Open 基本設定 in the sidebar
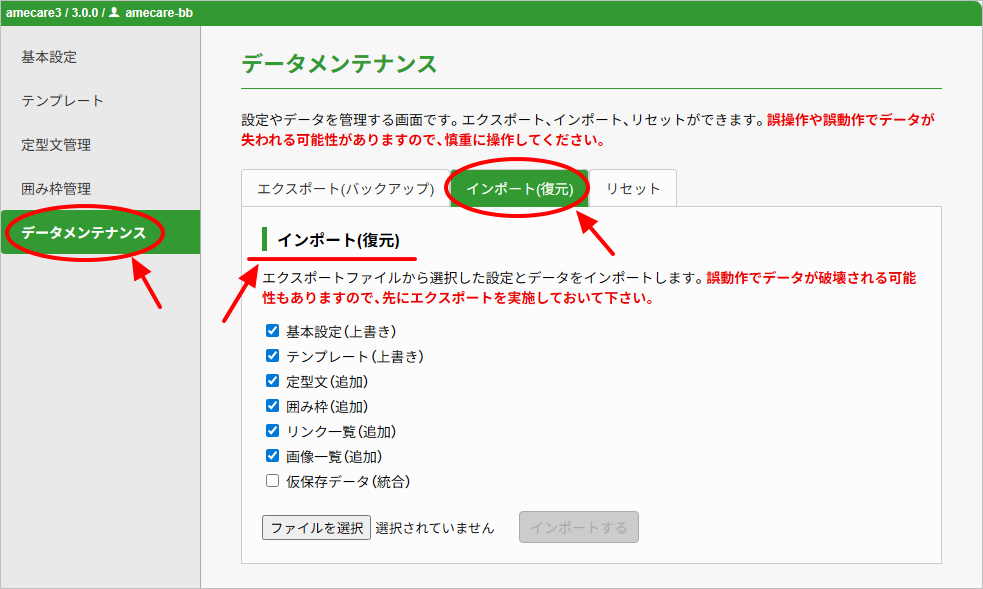Viewport: 983px width, 589px height. (x=49, y=57)
